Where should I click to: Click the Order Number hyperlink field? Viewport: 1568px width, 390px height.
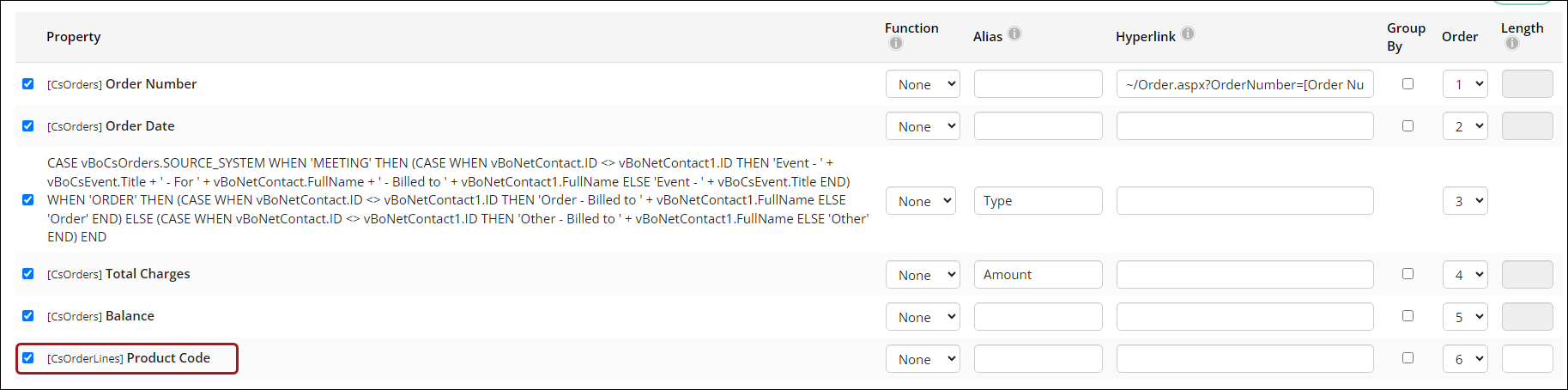point(1245,84)
